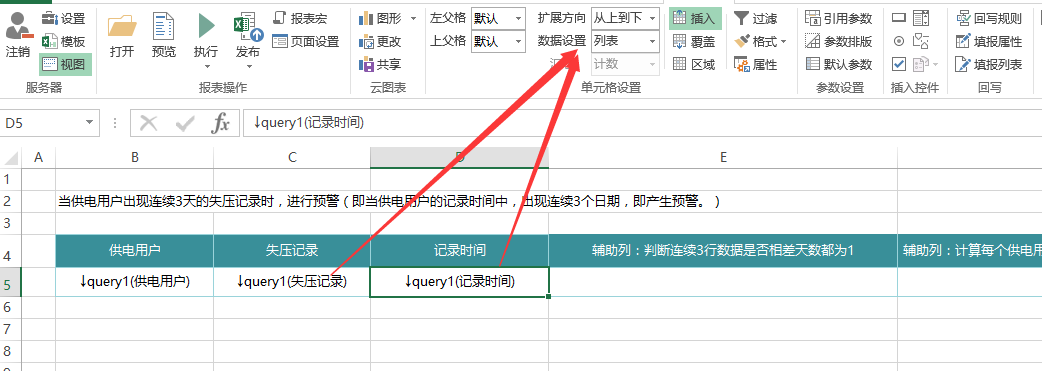
Task: Expand the 图形 dropdown arrow
Action: coord(413,18)
